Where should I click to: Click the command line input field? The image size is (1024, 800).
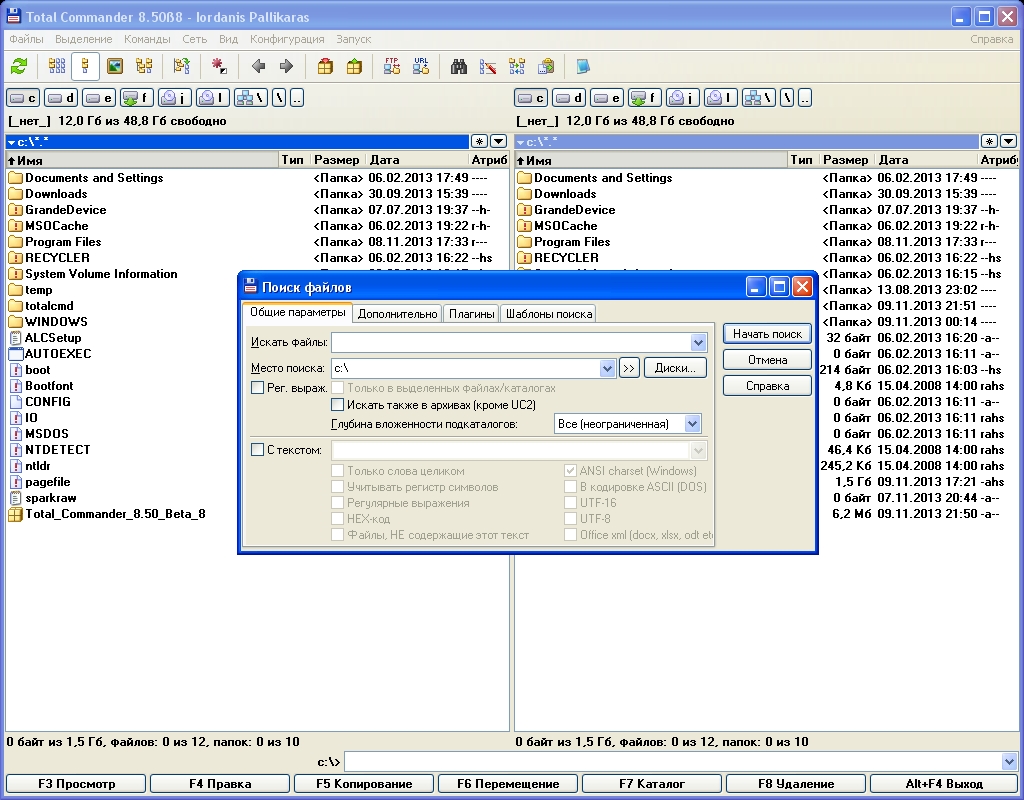[670, 762]
